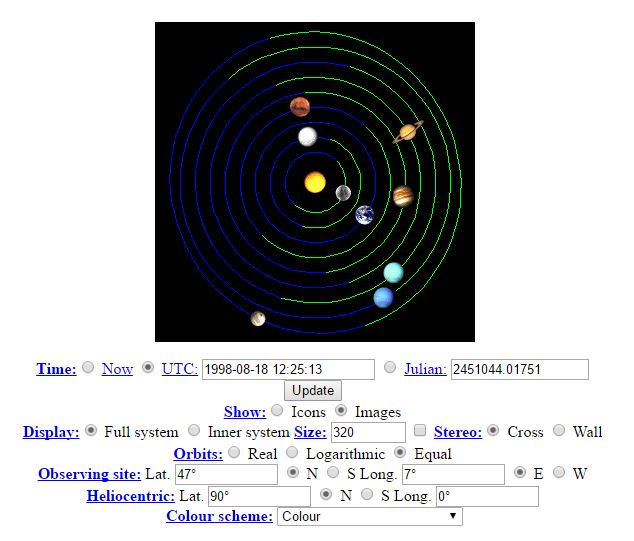Select the UTC time radio button
The width and height of the screenshot is (634, 541).
point(148,367)
